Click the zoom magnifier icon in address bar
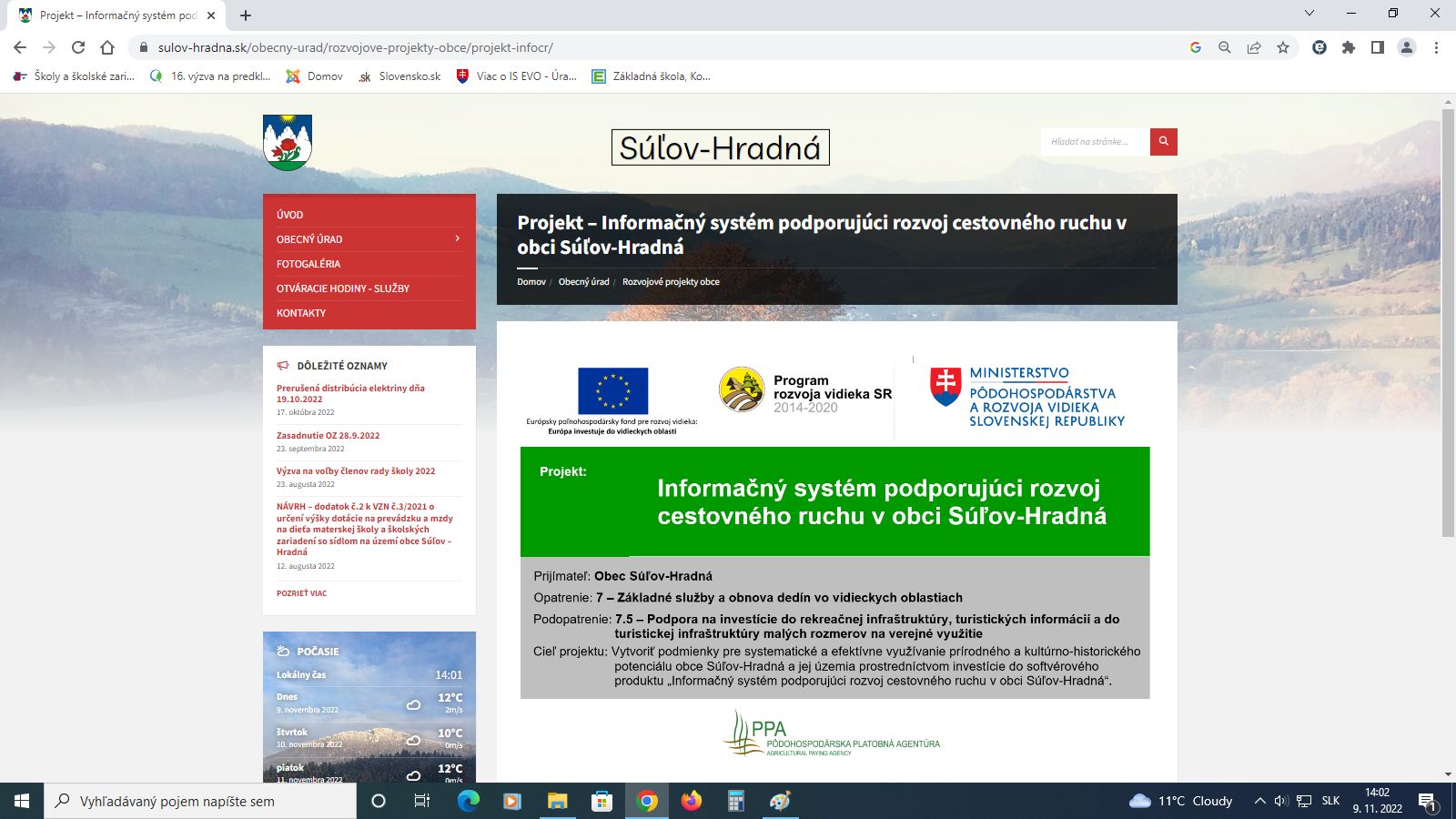 (x=1225, y=47)
